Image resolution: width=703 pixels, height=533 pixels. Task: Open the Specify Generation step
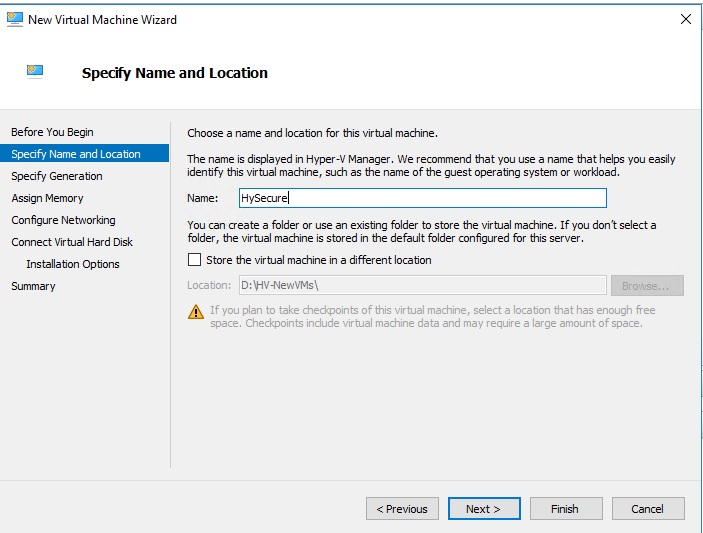57,176
